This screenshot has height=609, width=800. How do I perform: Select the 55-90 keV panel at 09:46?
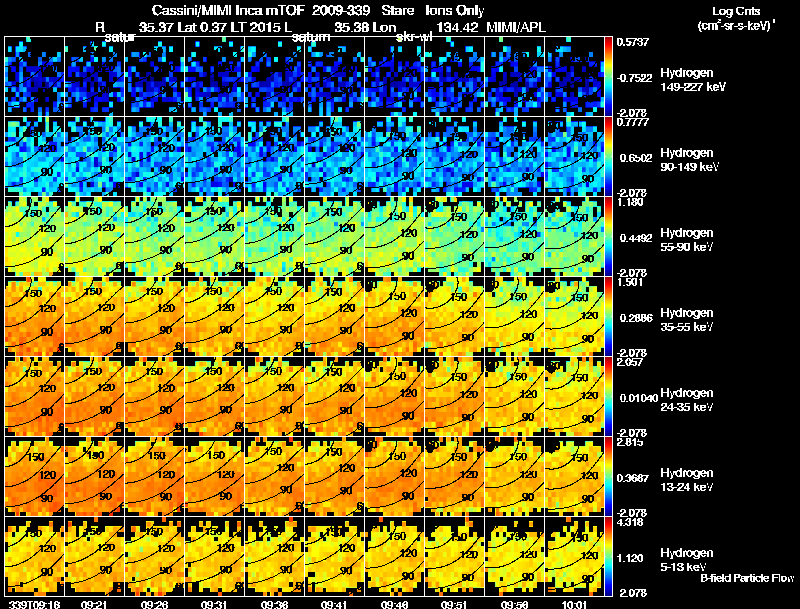coord(394,236)
